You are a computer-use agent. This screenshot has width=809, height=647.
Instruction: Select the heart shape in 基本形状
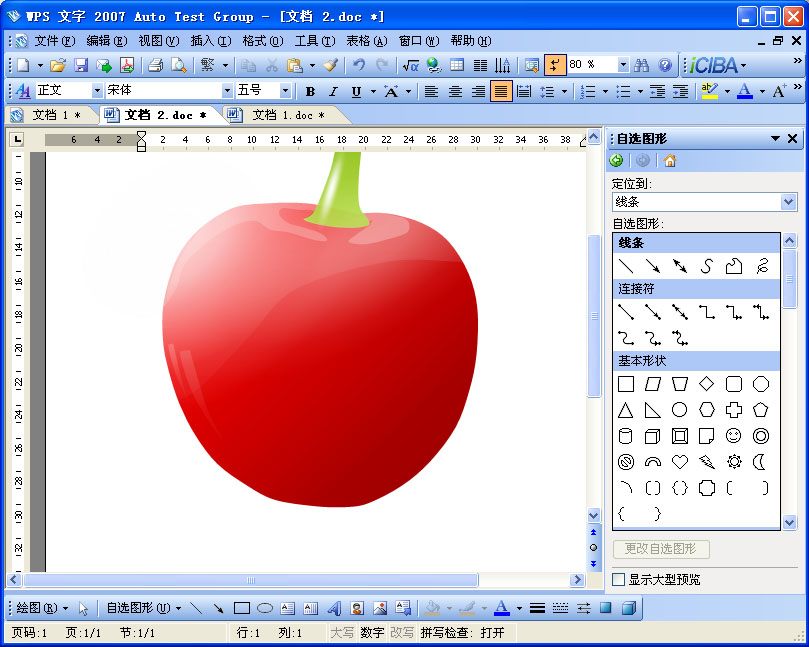pyautogui.click(x=679, y=462)
